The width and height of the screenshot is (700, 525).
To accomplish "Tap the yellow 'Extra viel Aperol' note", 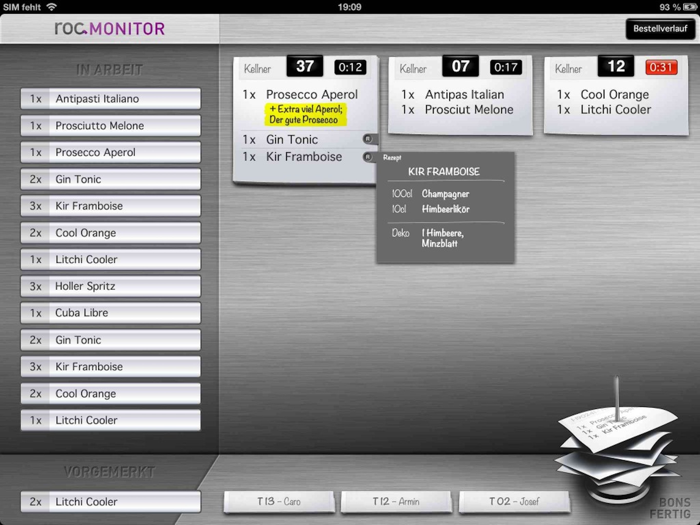I will click(306, 114).
